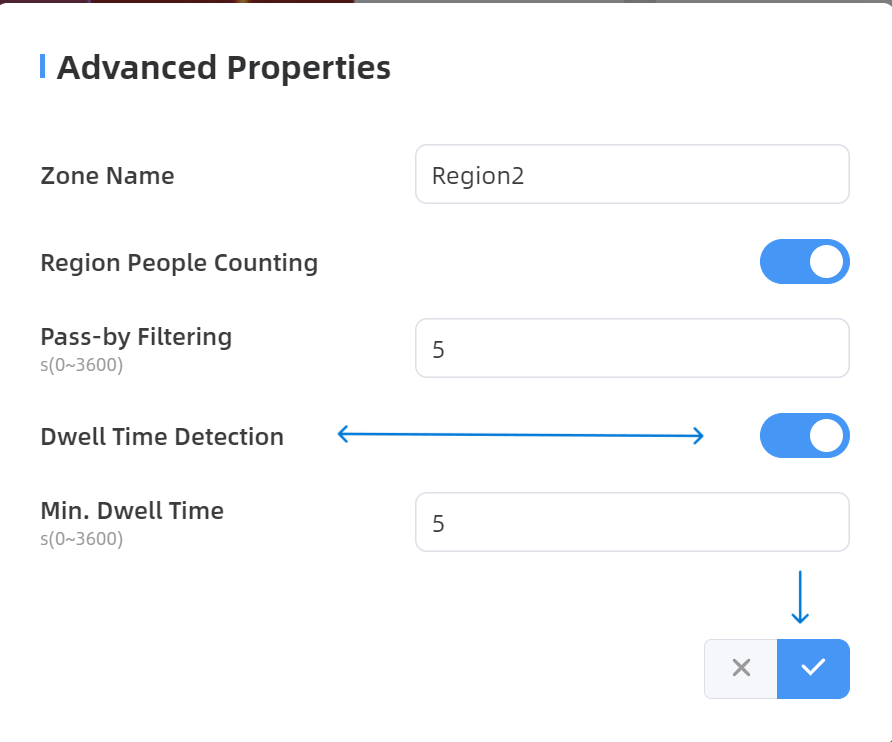The height and width of the screenshot is (742, 892).
Task: Click the blue horizontal double-headed arrow
Action: pyautogui.click(x=520, y=435)
